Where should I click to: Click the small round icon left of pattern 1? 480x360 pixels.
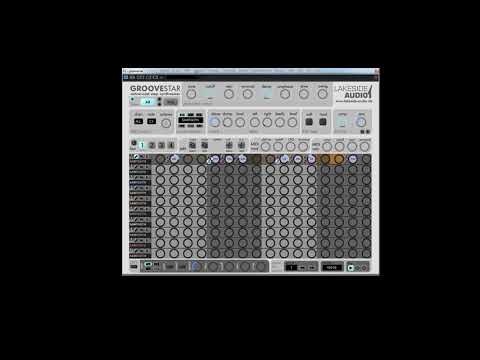[133, 143]
